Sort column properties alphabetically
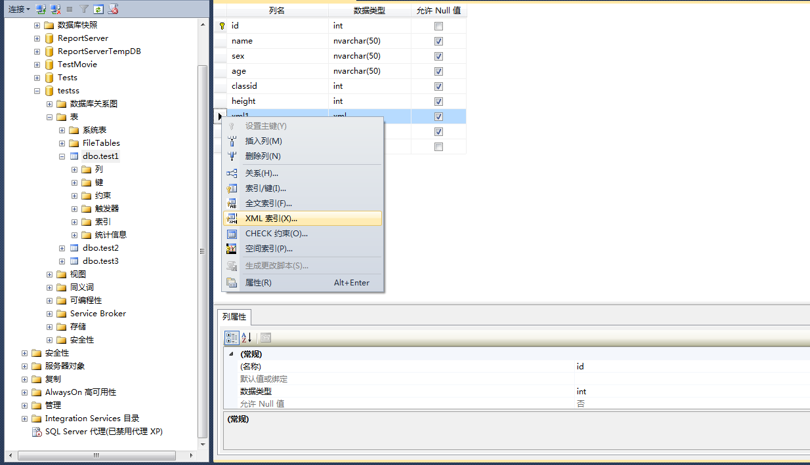810x465 pixels. coord(246,337)
